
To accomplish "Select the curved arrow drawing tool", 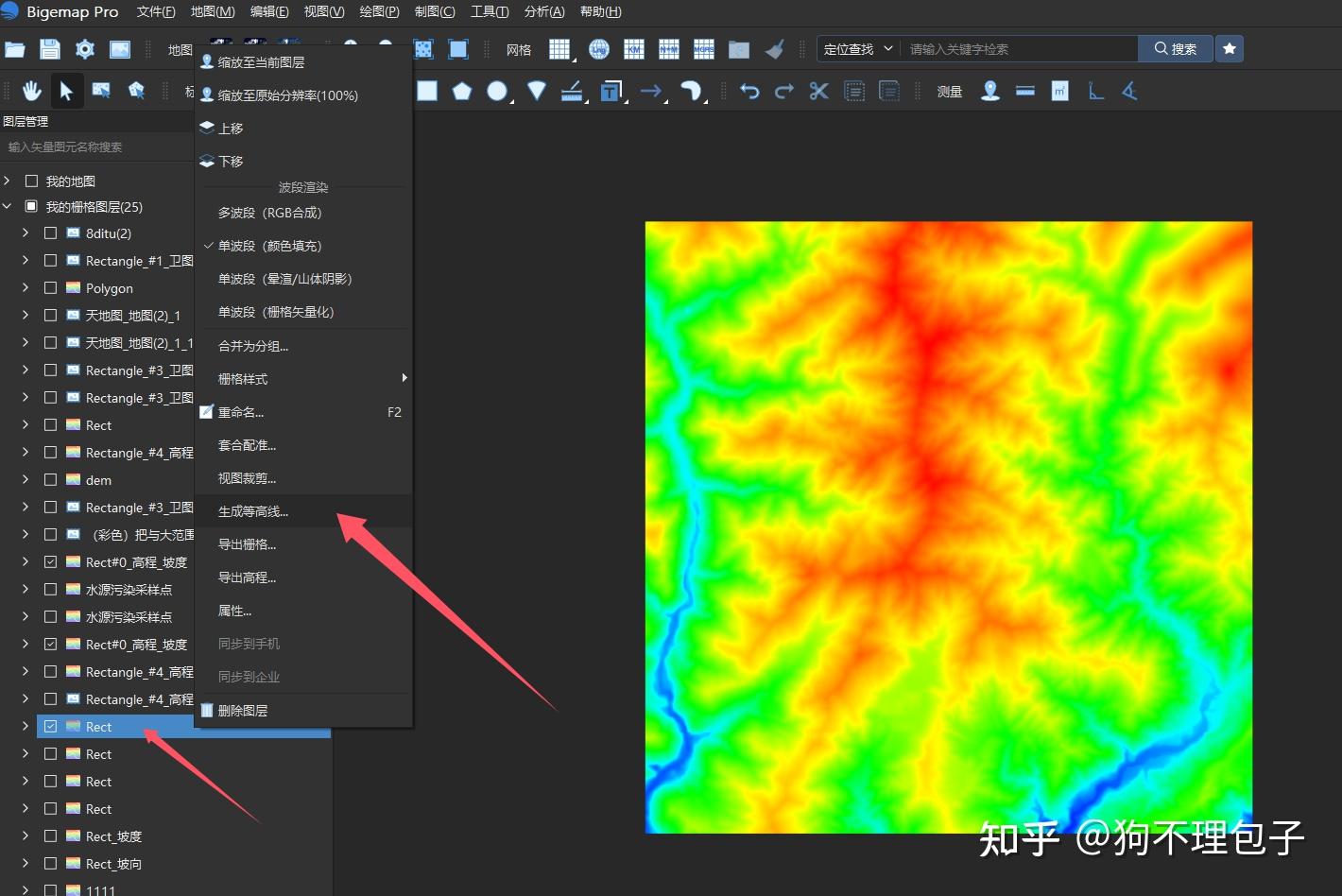I will 692,91.
